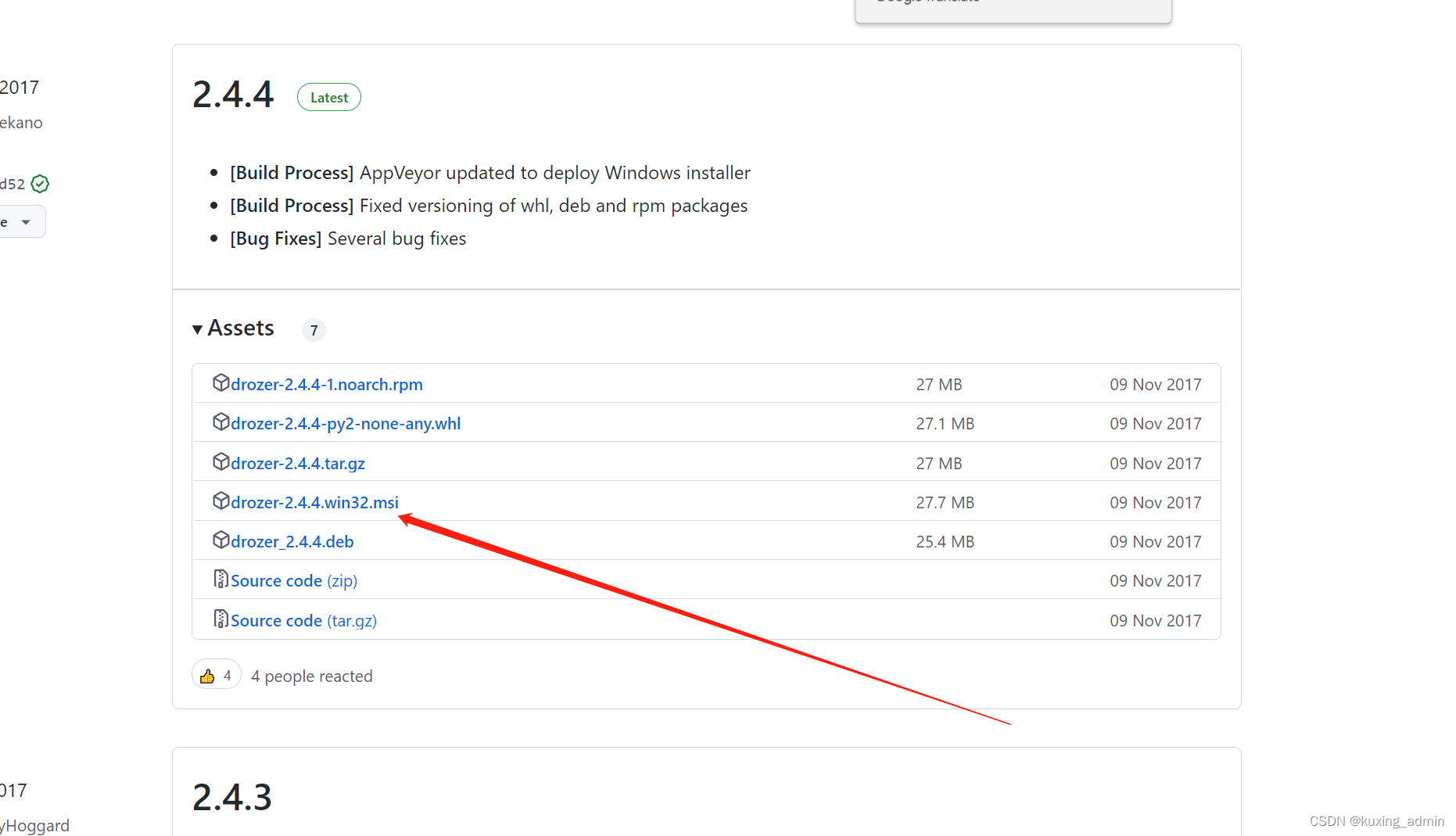Click the package icon beside drozer-2.4.4-py2-none-any.whl
1456x836 pixels.
pos(221,422)
